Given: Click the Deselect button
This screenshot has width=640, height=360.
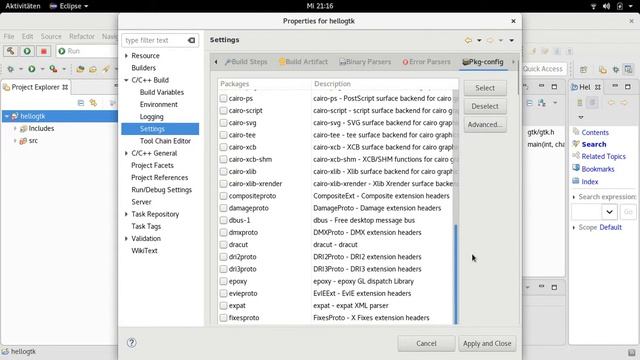Looking at the screenshot, I should tap(485, 107).
